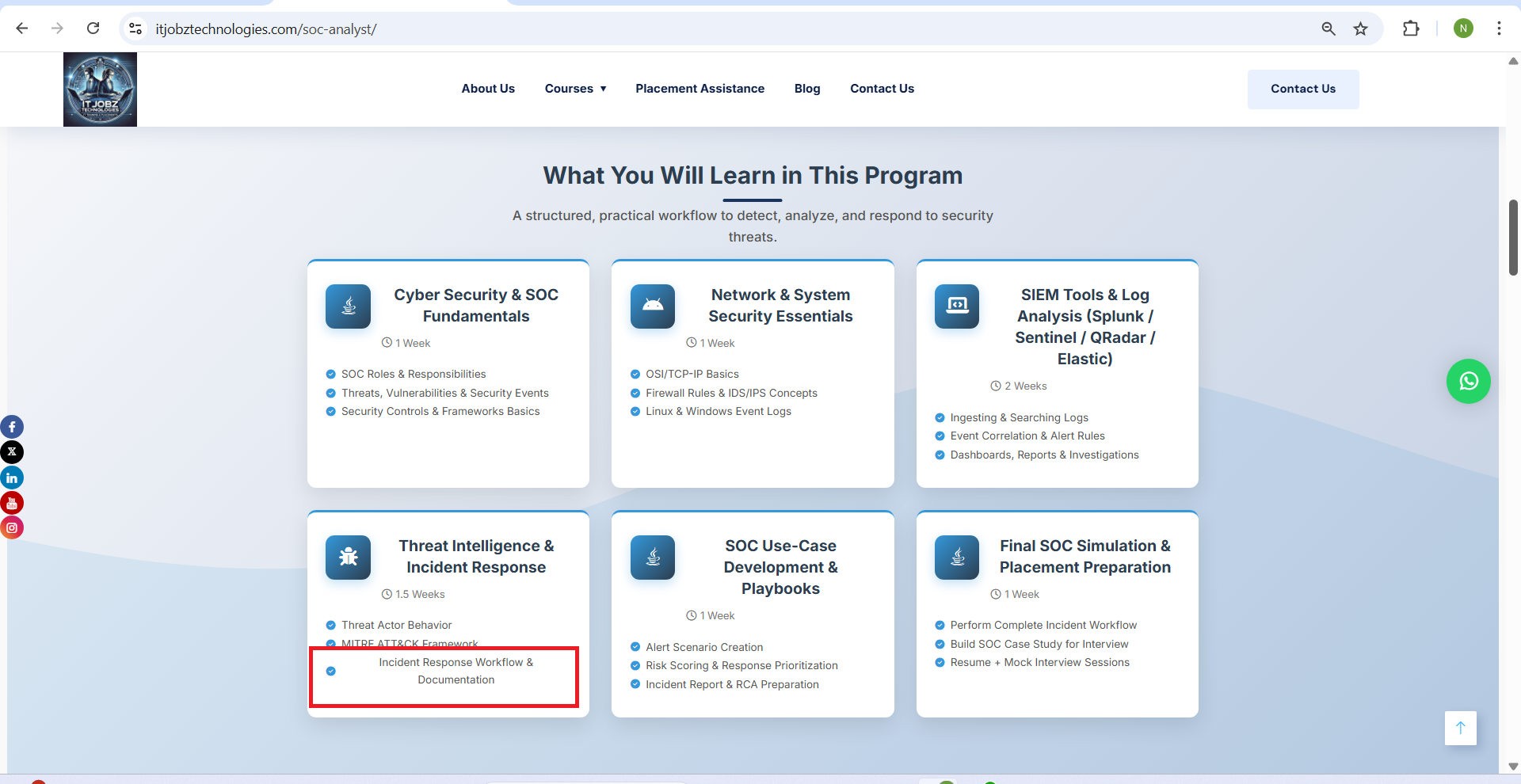The width and height of the screenshot is (1521, 784).
Task: Click the ITJobz Technologies logo
Action: [100, 89]
